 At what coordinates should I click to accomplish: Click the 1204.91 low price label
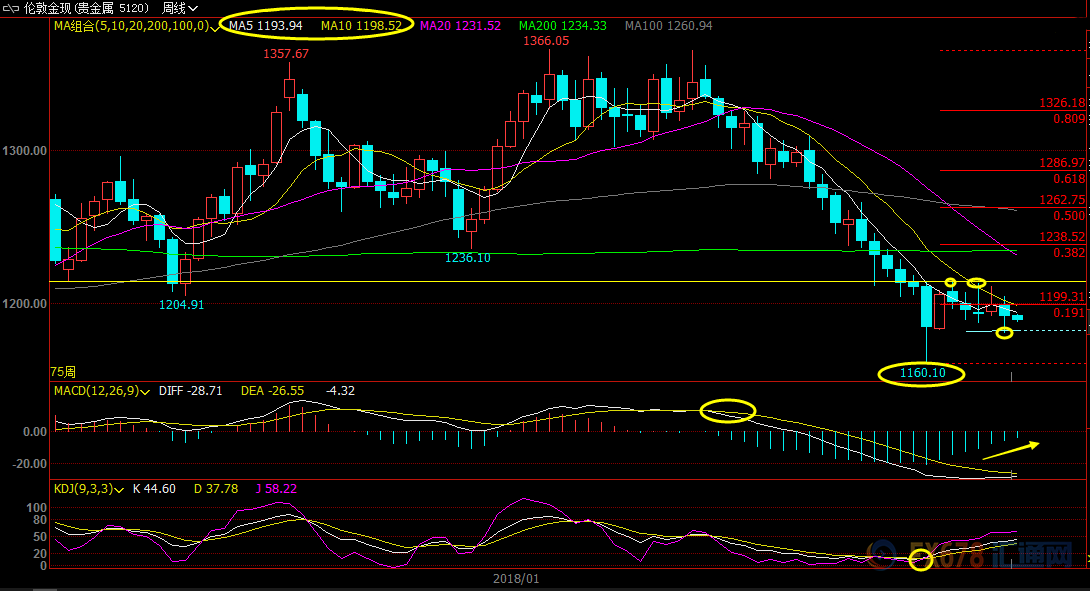click(181, 305)
